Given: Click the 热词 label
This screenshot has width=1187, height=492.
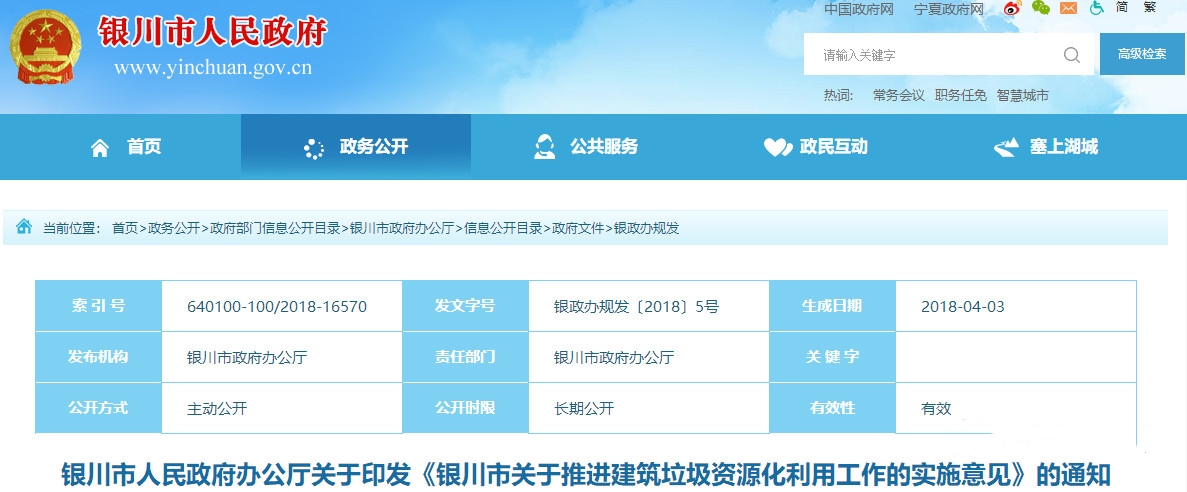Looking at the screenshot, I should click(839, 95).
